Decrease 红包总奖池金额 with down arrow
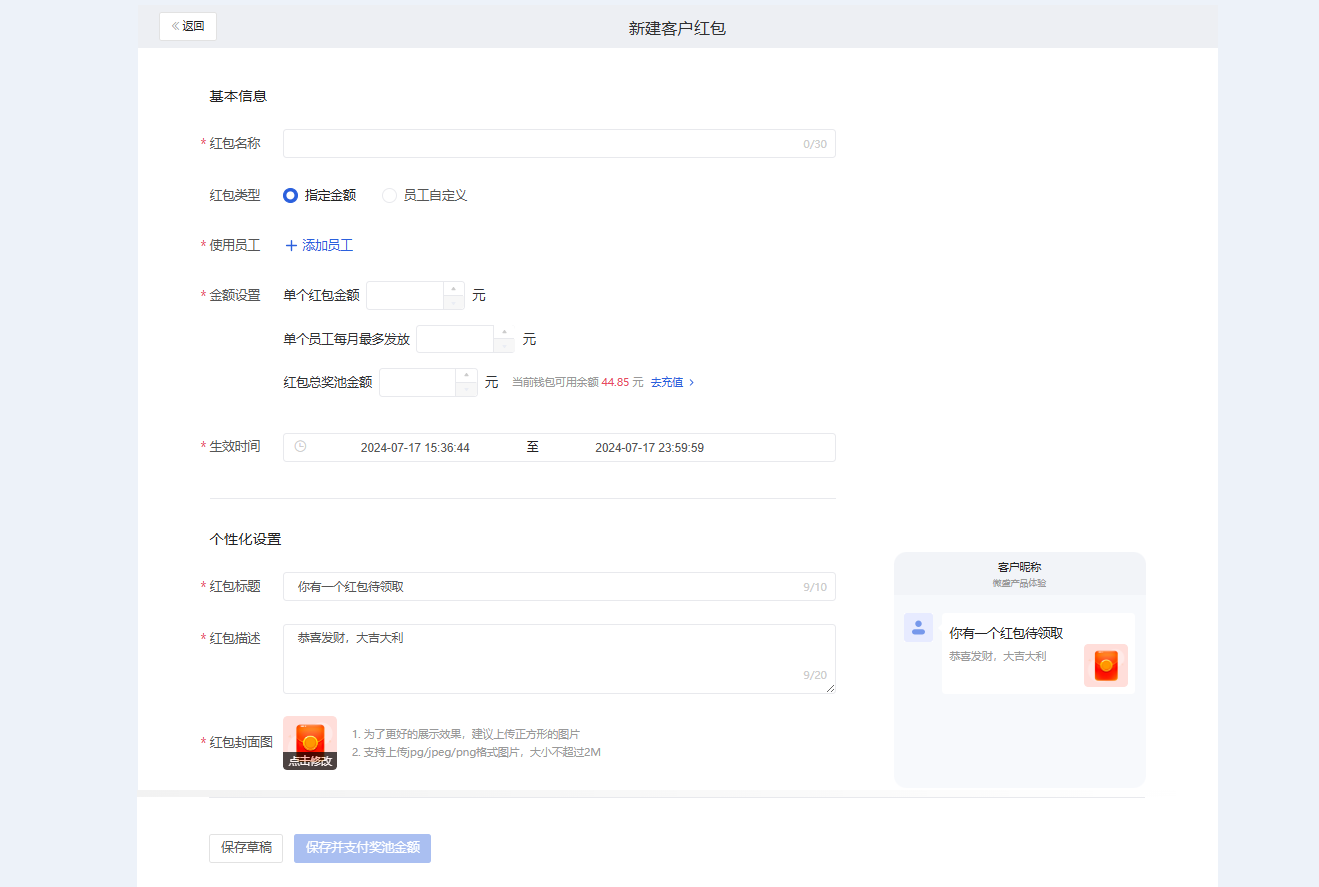The width and height of the screenshot is (1319, 887). pyautogui.click(x=467, y=390)
